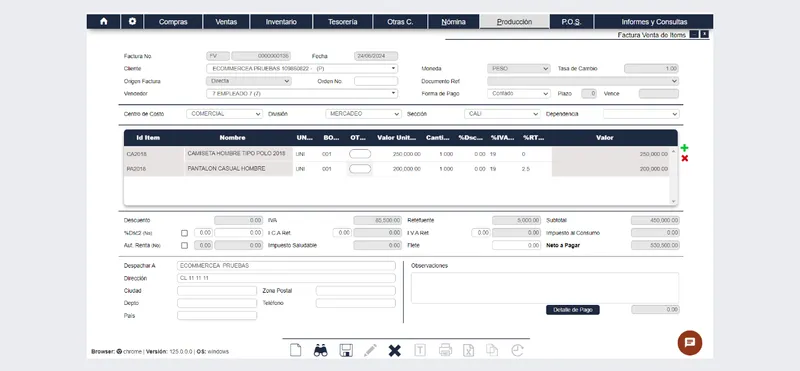This screenshot has height=371, width=800.
Task: Click the I V A Ret. percentage field
Action: (x=481, y=233)
